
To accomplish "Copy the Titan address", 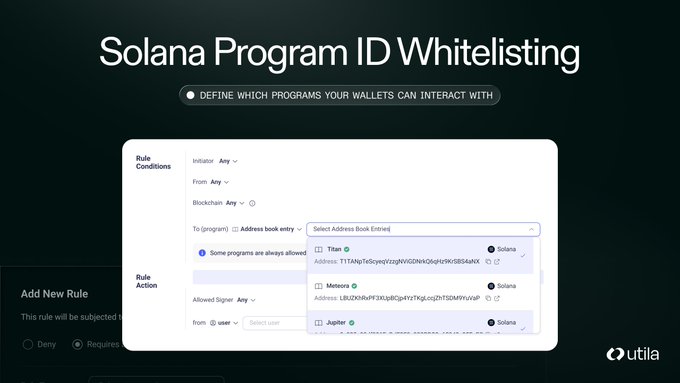I will tap(488, 262).
